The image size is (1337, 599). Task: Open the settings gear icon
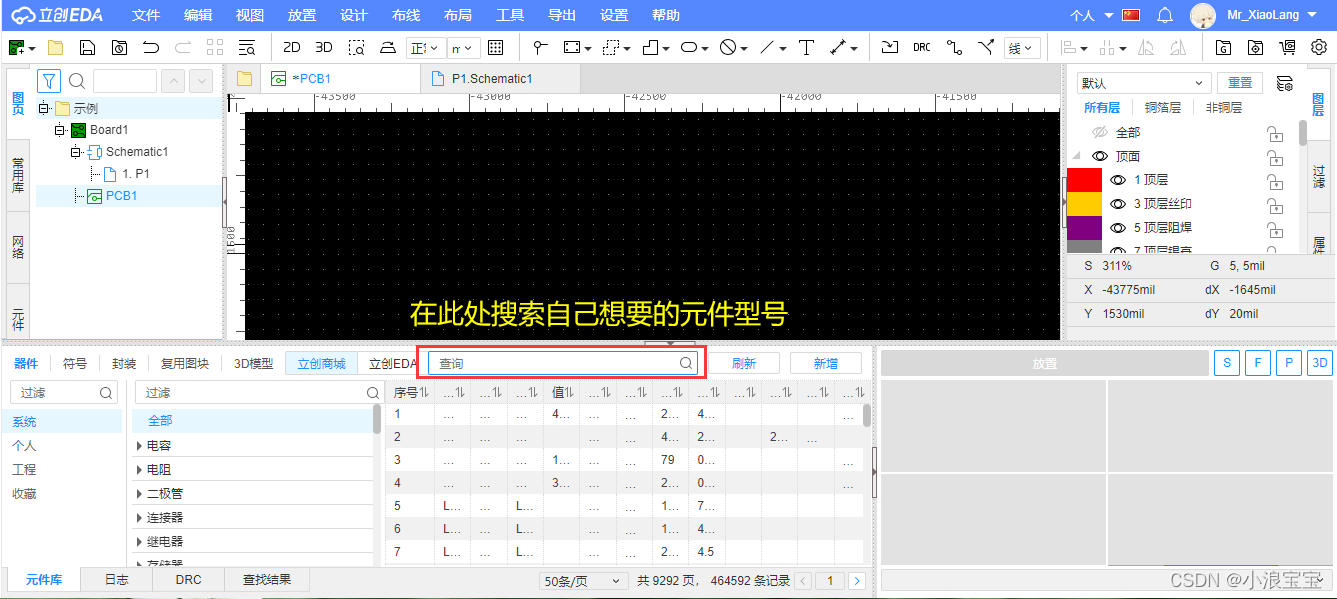[1319, 47]
